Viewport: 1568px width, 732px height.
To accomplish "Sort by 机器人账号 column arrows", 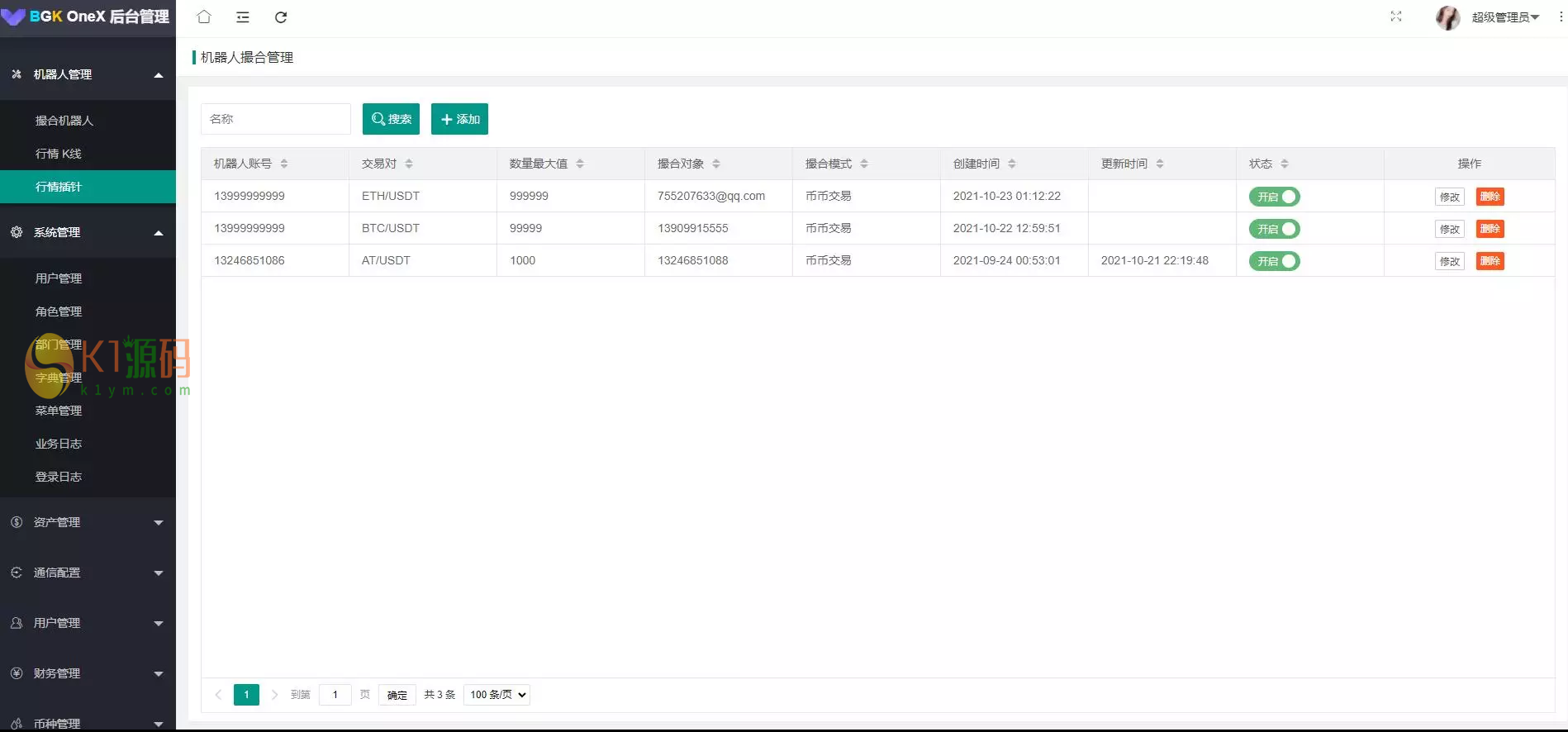I will tap(284, 164).
